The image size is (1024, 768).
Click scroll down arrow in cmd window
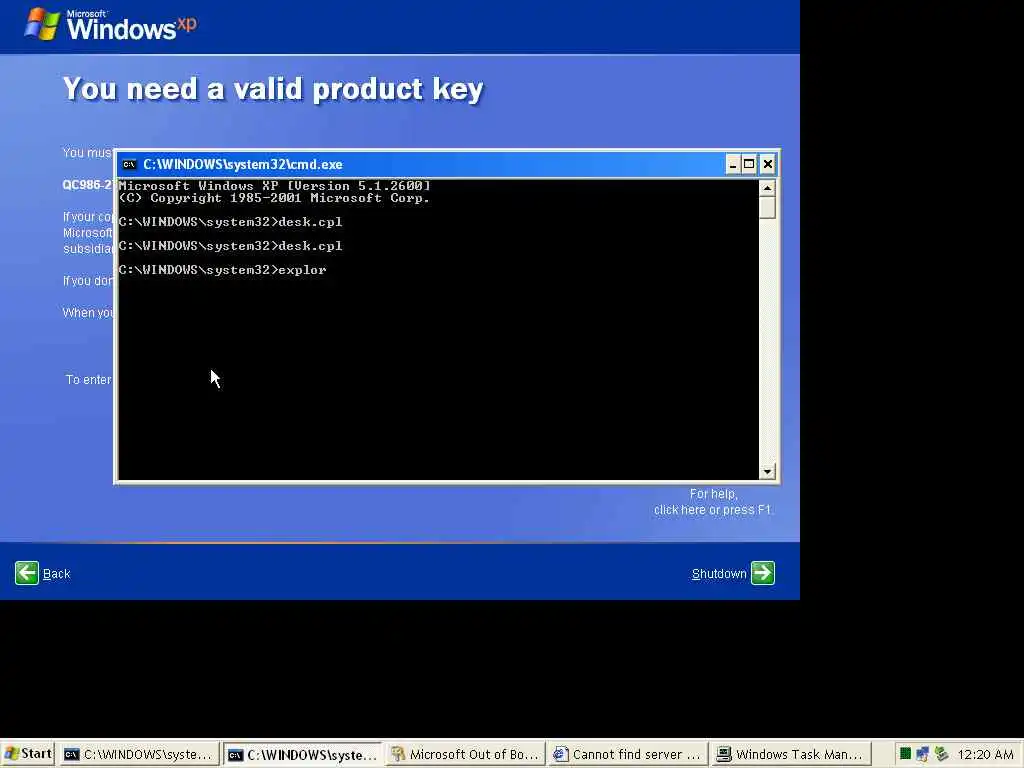pos(767,471)
